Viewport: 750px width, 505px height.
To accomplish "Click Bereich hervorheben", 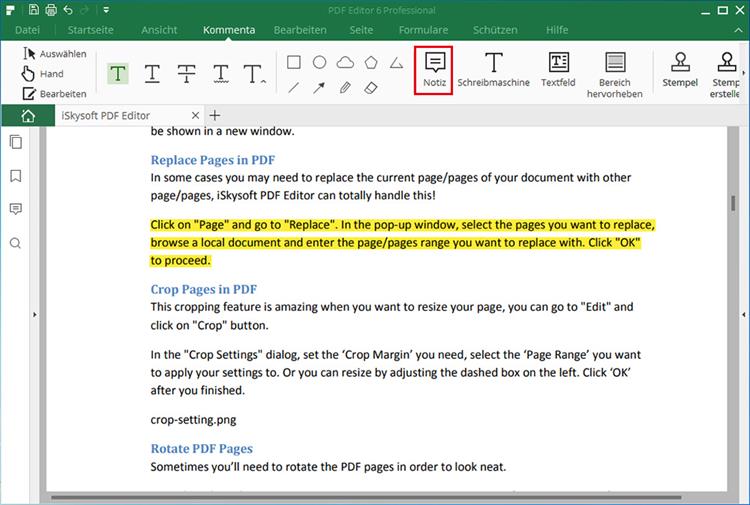I will 615,75.
